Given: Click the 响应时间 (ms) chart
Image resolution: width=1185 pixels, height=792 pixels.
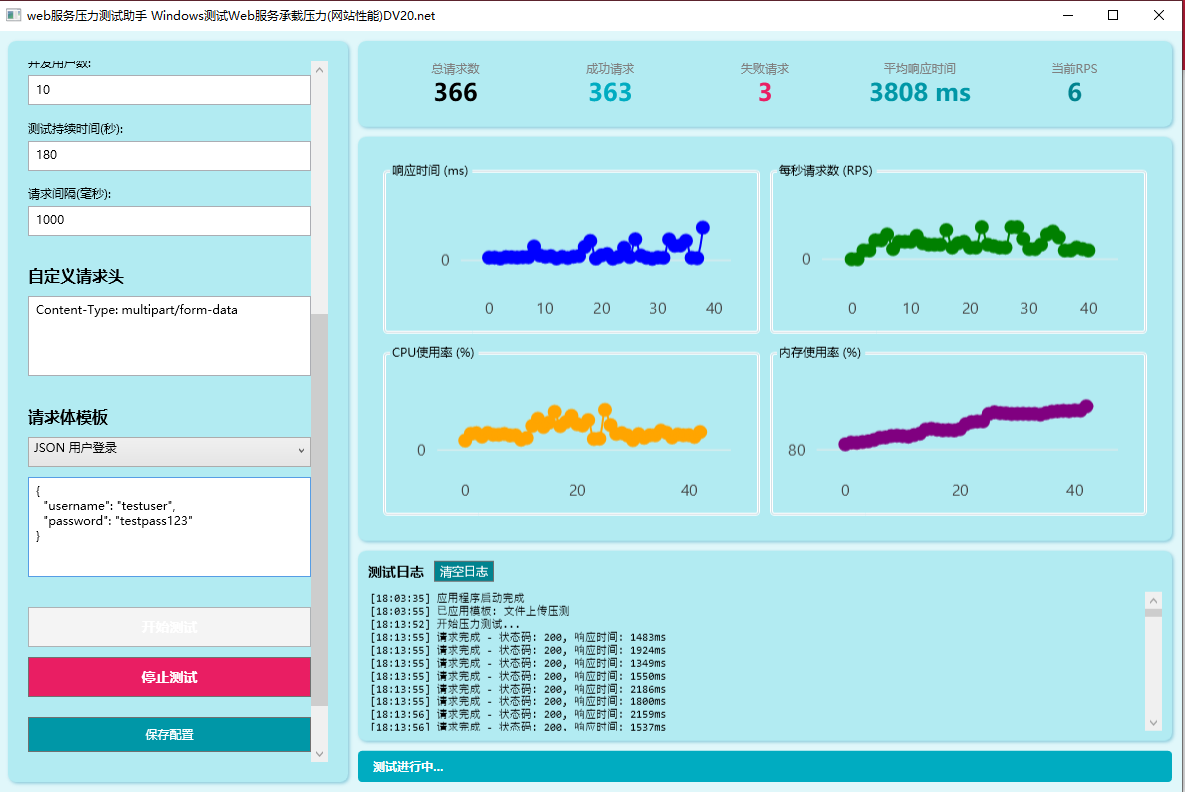Looking at the screenshot, I should (x=571, y=251).
